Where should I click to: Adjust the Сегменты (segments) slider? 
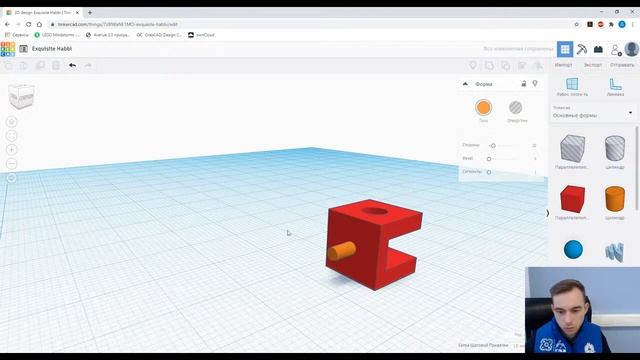click(x=489, y=172)
